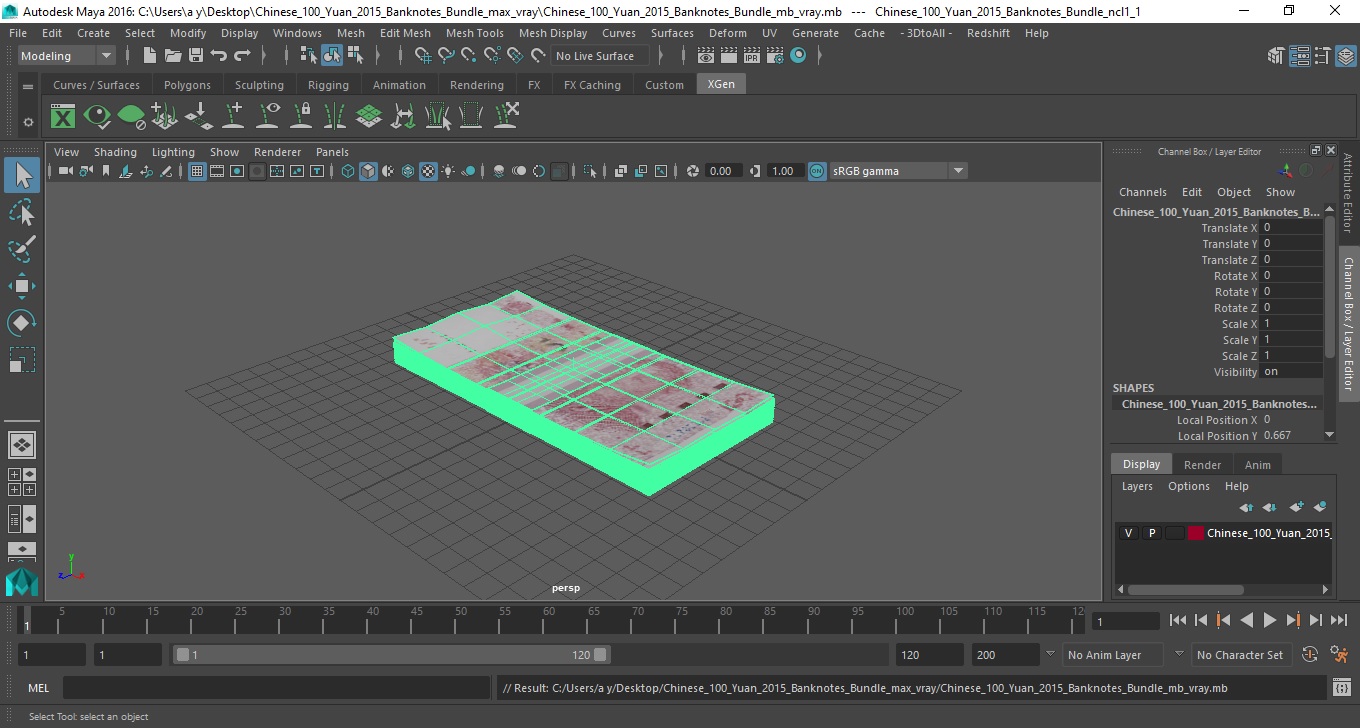Open the Modeling menu set dropdown

[x=67, y=56]
